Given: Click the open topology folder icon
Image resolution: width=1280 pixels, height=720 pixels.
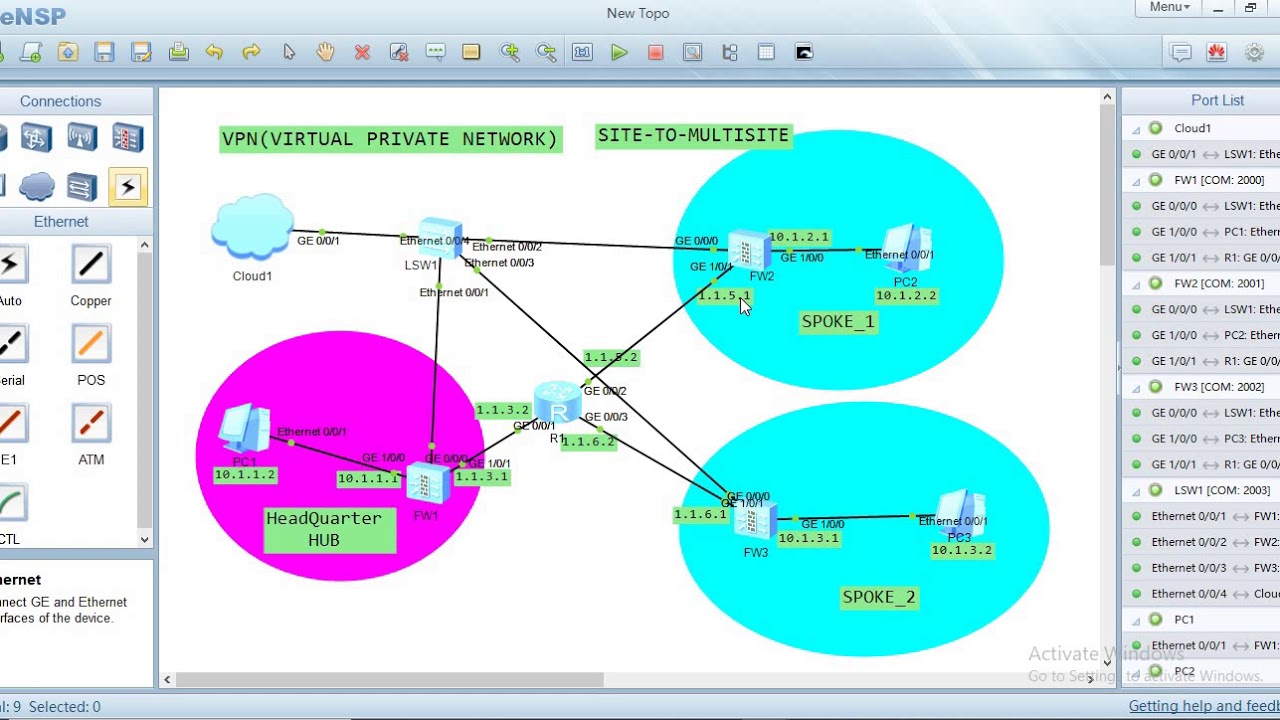Looking at the screenshot, I should pos(68,52).
